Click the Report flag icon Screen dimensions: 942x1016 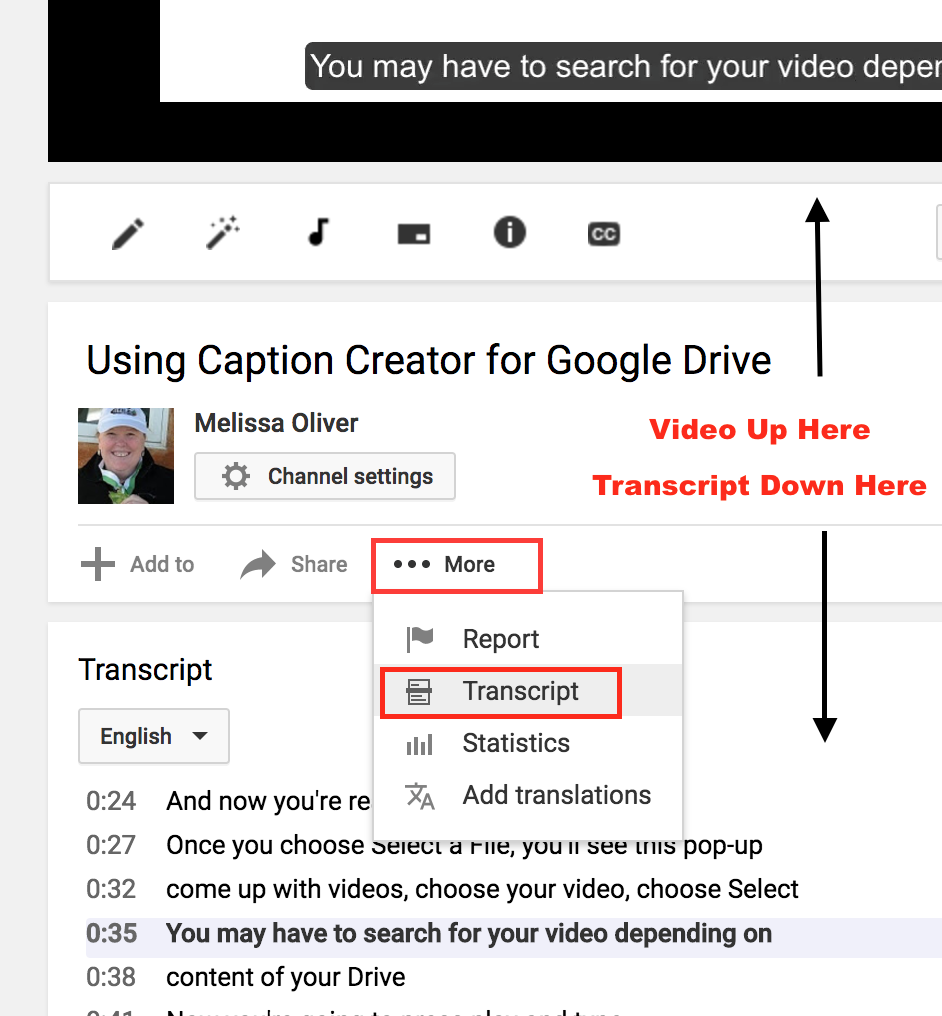point(420,640)
